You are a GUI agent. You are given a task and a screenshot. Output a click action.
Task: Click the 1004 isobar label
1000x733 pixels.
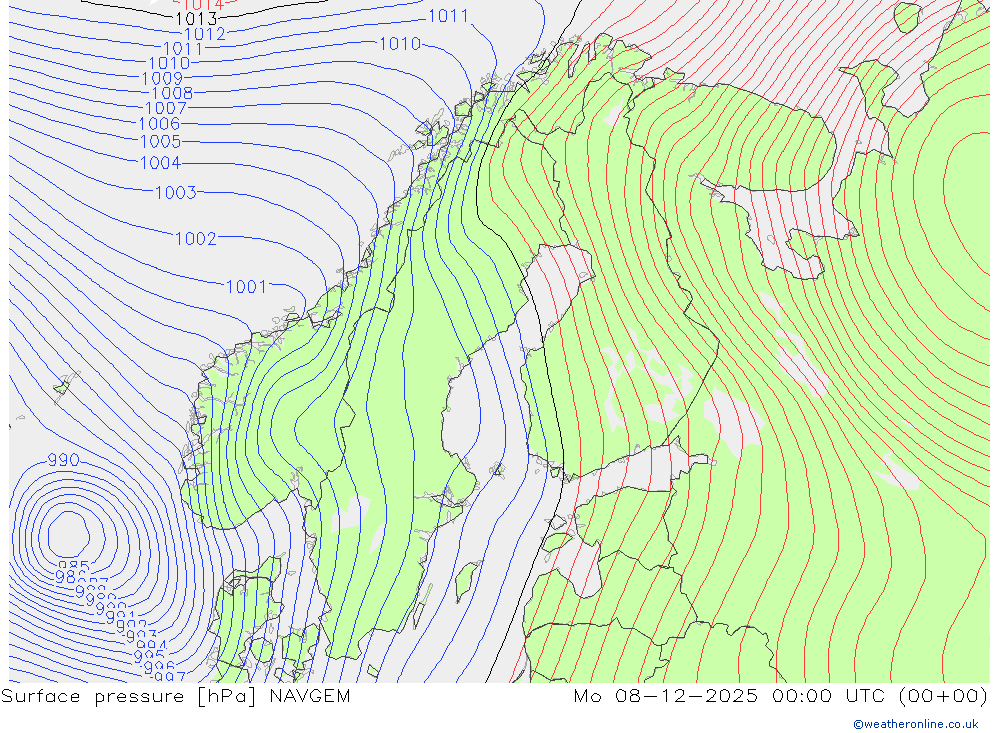161,163
